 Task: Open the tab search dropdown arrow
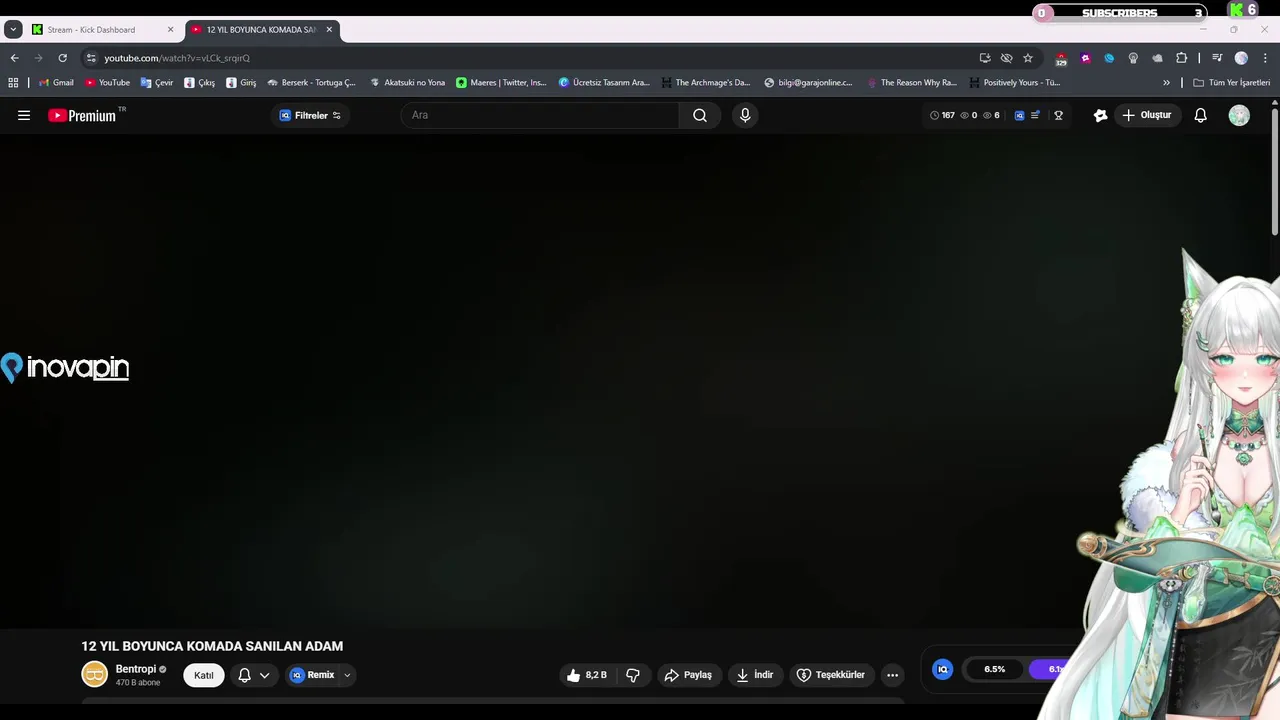click(13, 30)
